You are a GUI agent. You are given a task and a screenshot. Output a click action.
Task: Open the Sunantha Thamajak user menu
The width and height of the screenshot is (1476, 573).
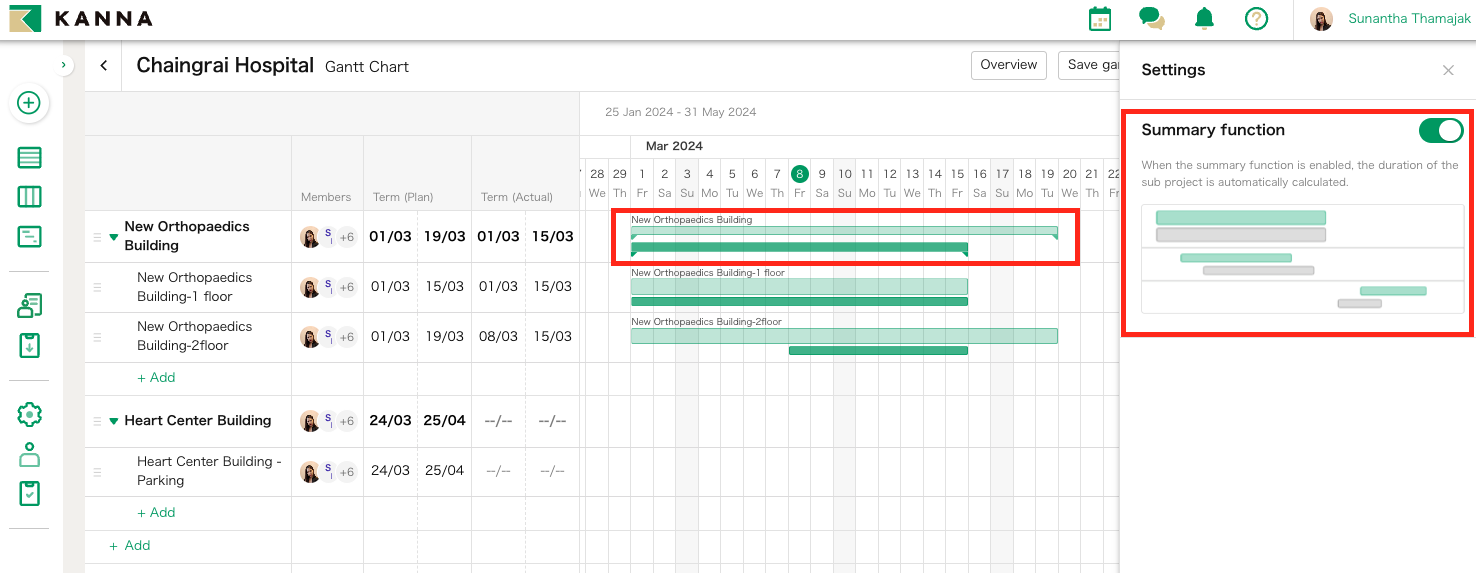click(1409, 19)
